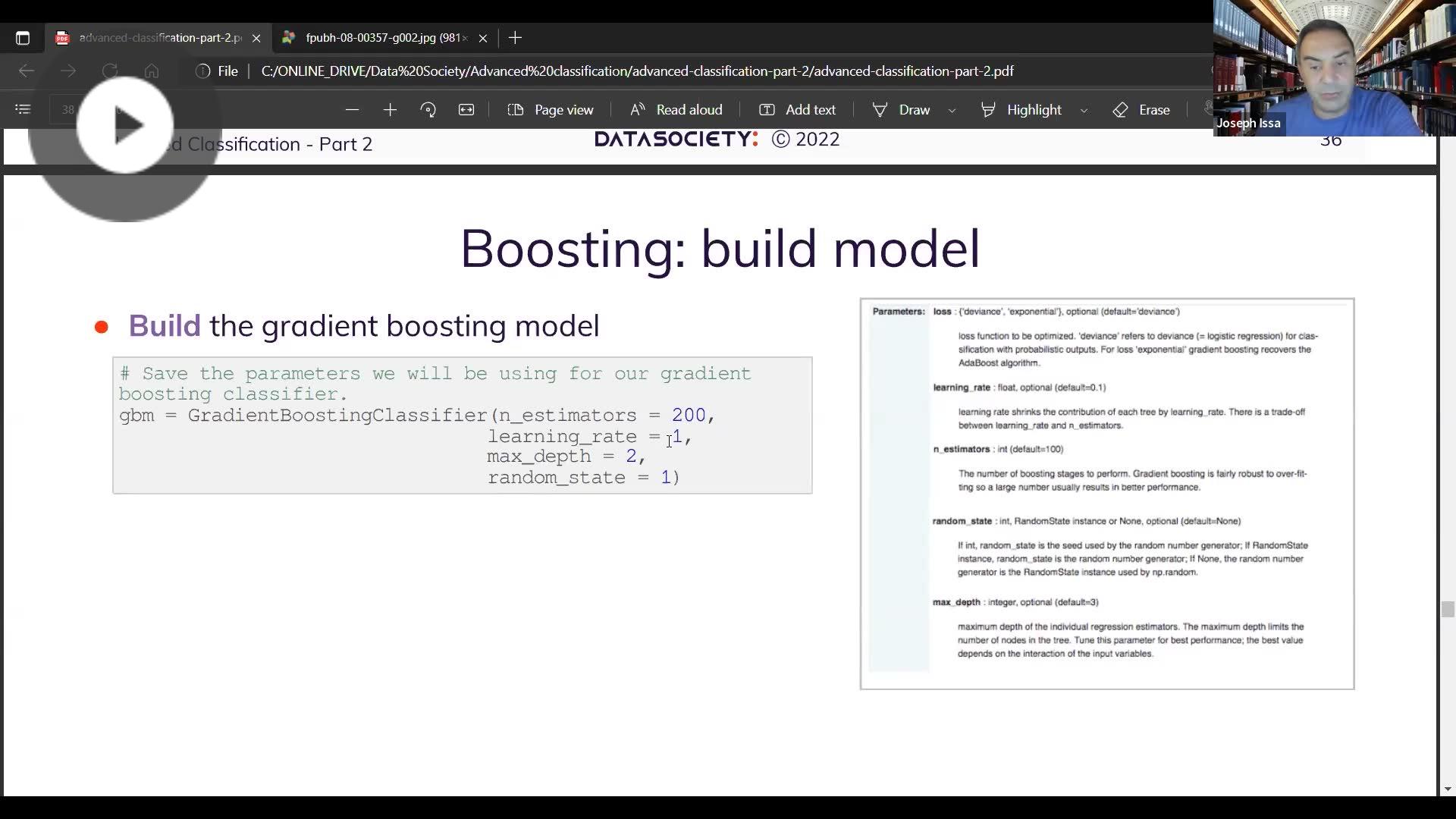Activate the Erase tool
1456x819 pixels.
tap(1141, 109)
